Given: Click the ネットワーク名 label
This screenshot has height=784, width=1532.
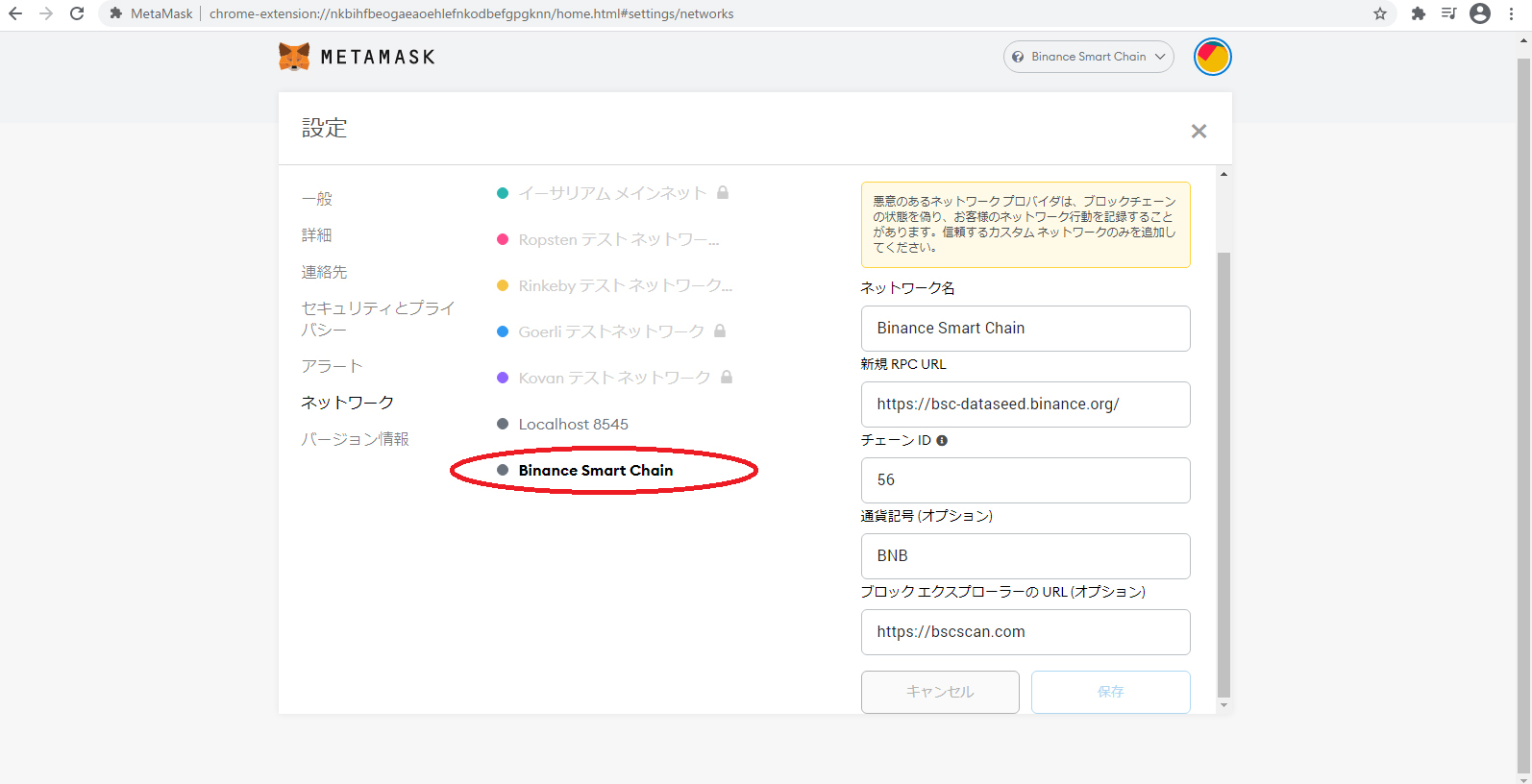Looking at the screenshot, I should (x=907, y=288).
